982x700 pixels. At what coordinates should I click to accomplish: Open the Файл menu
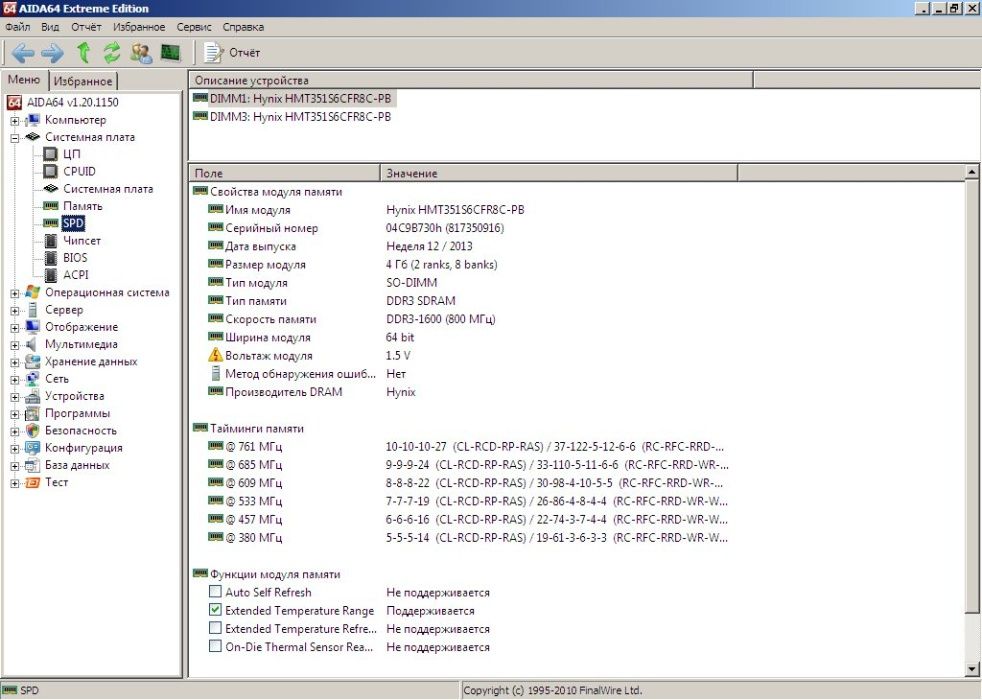tap(18, 27)
